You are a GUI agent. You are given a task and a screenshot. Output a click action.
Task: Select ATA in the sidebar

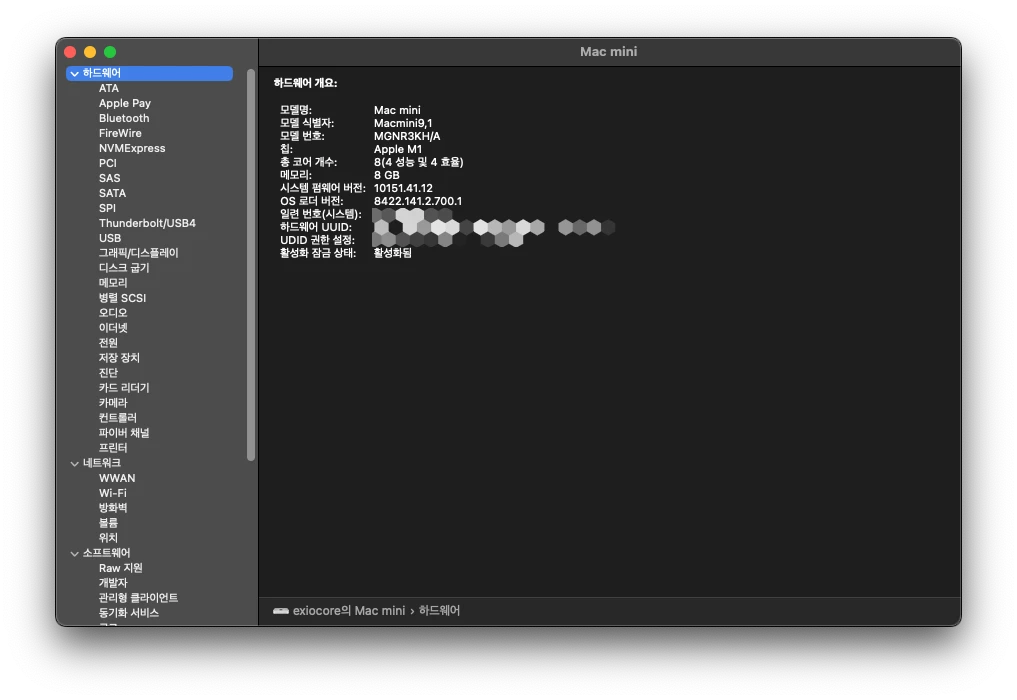[108, 88]
